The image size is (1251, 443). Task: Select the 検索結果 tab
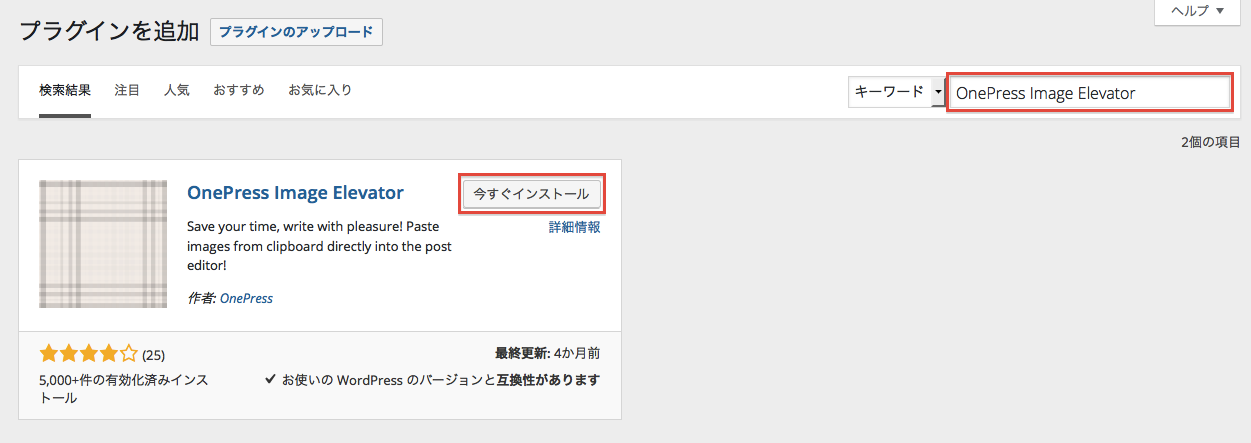pyautogui.click(x=65, y=90)
